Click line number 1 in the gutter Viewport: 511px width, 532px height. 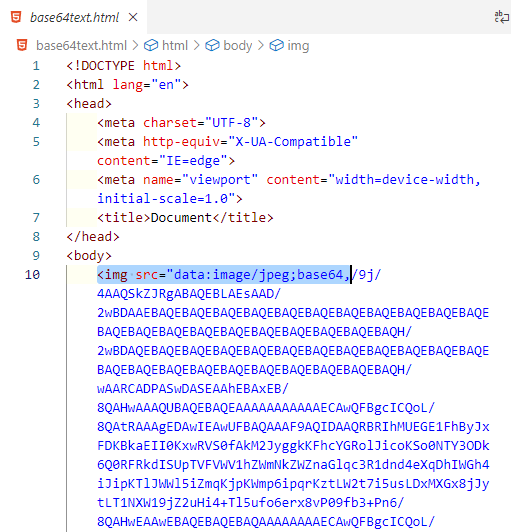36,65
